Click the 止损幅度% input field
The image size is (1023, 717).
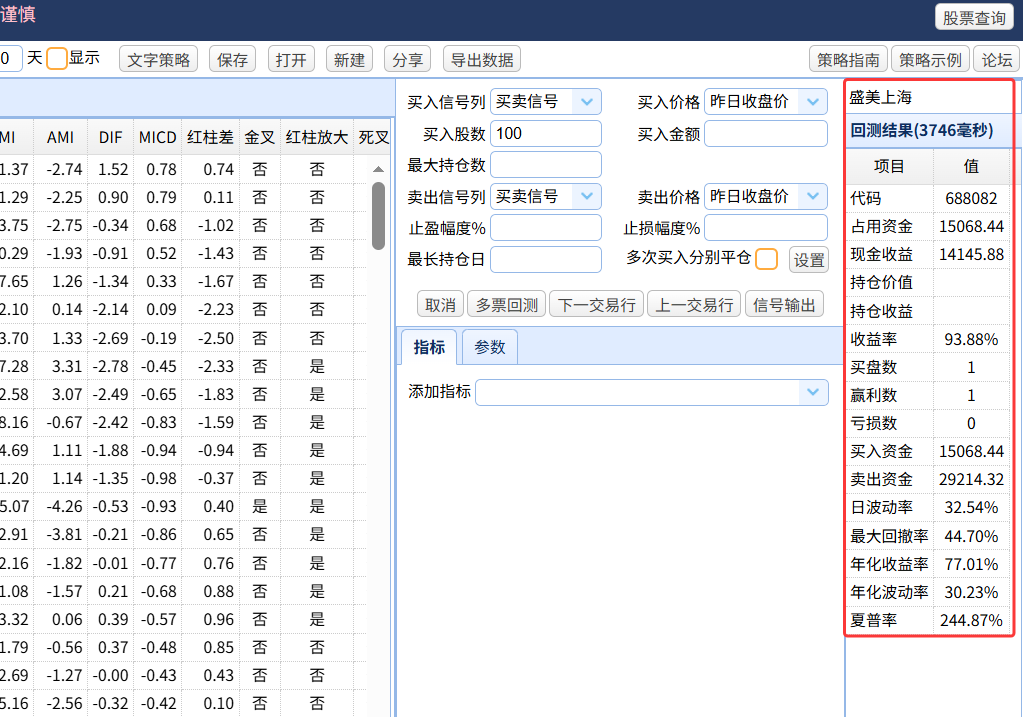(x=766, y=228)
